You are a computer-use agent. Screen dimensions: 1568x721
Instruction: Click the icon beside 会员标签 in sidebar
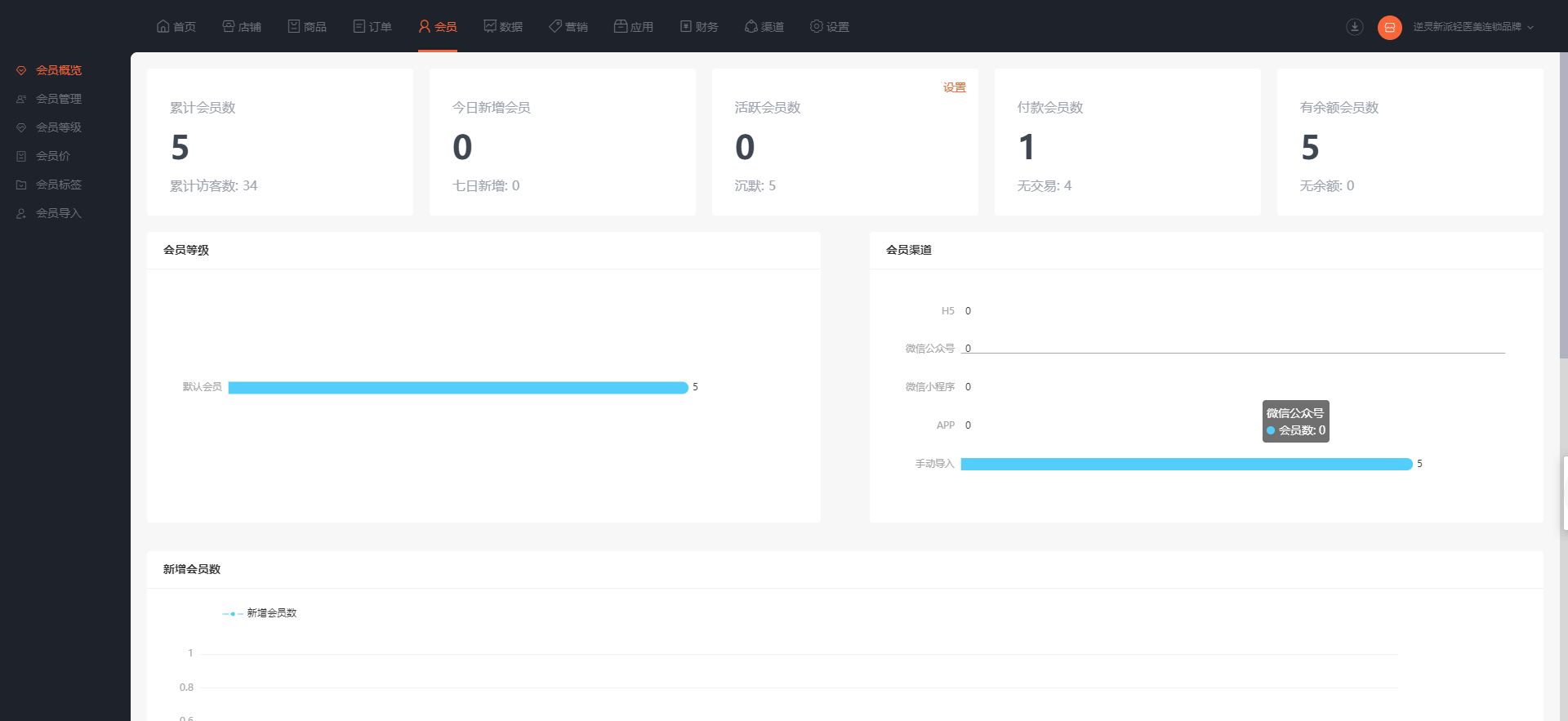[x=21, y=185]
